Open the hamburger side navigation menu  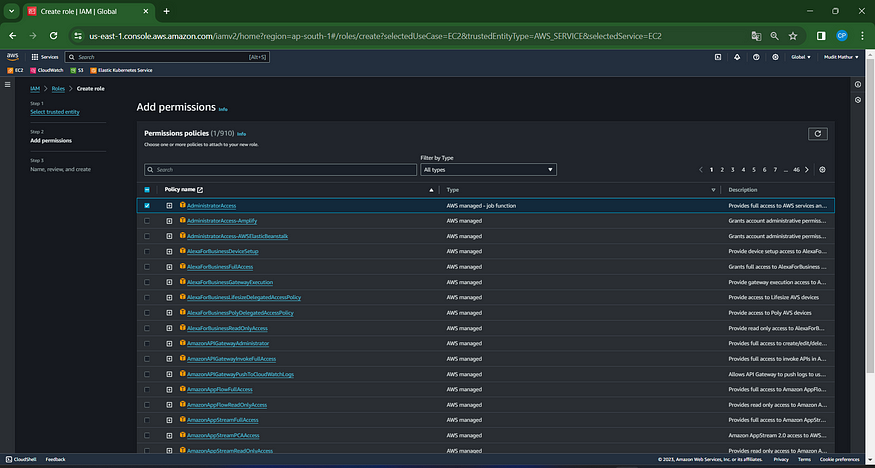point(8,84)
